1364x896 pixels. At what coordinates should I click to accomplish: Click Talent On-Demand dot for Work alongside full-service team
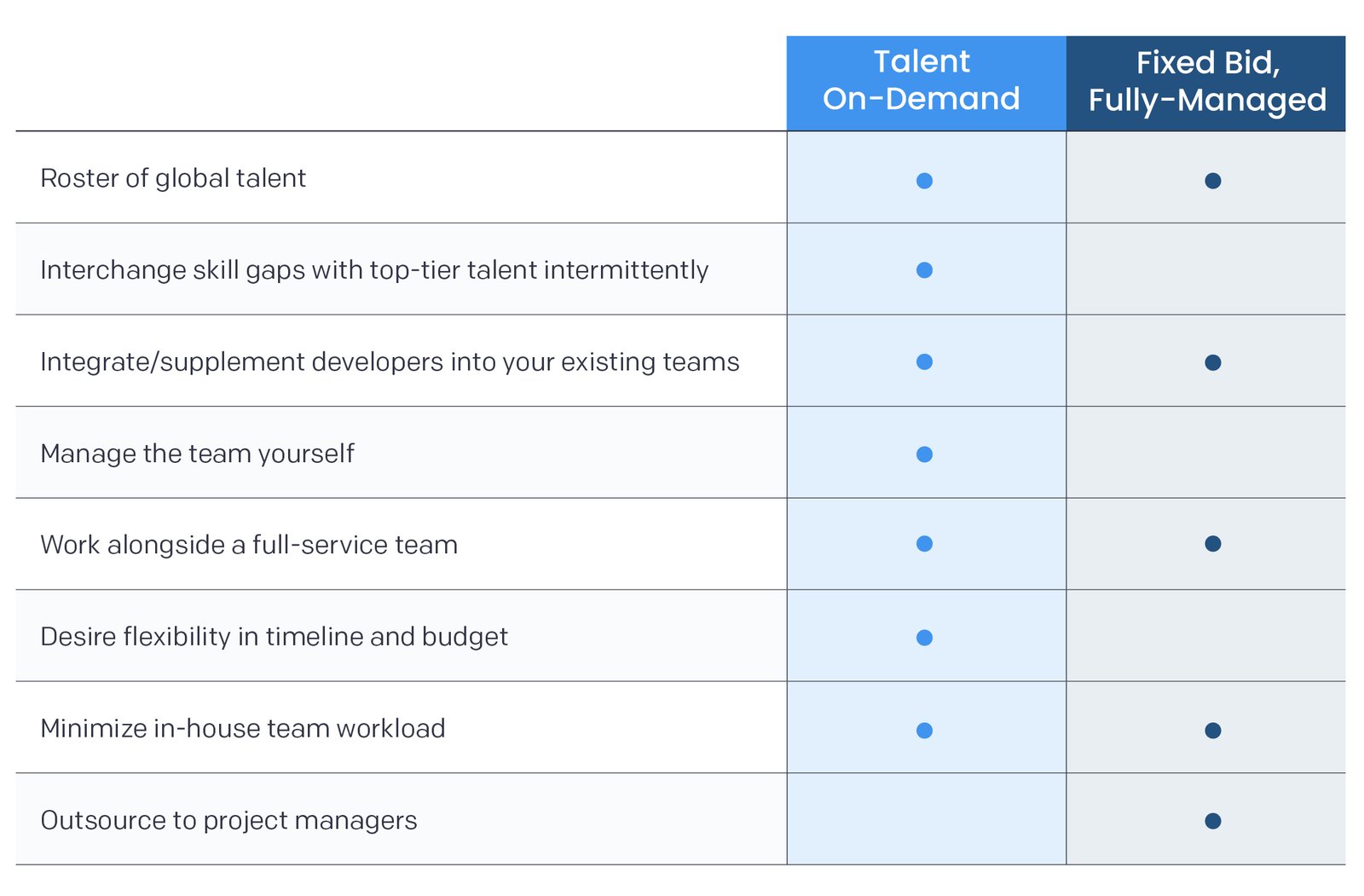[924, 544]
